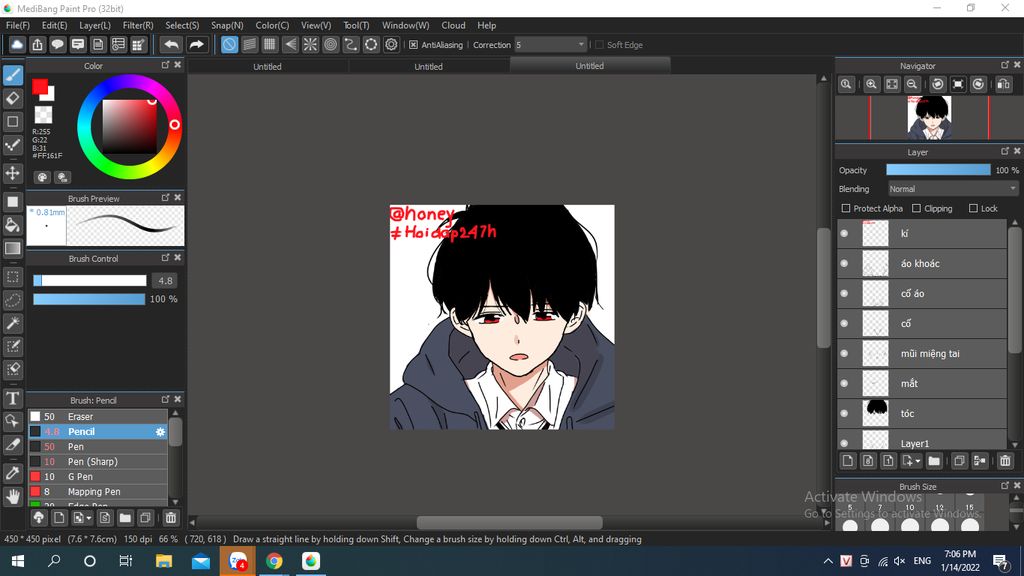
Task: Select the rectangular Select tool
Action: click(12, 277)
